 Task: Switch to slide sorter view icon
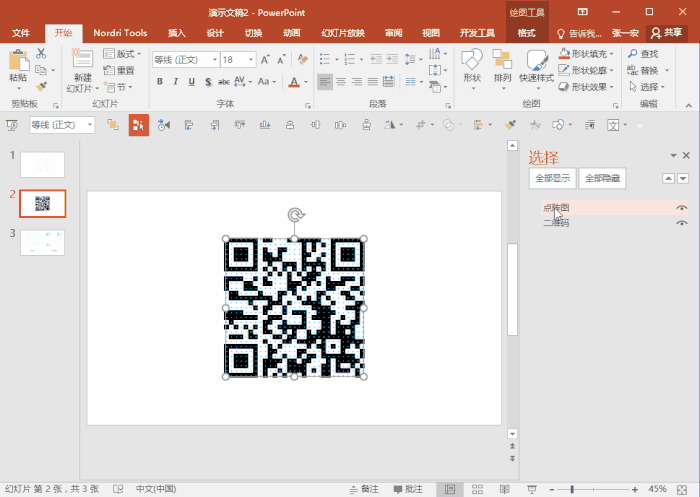click(477, 489)
